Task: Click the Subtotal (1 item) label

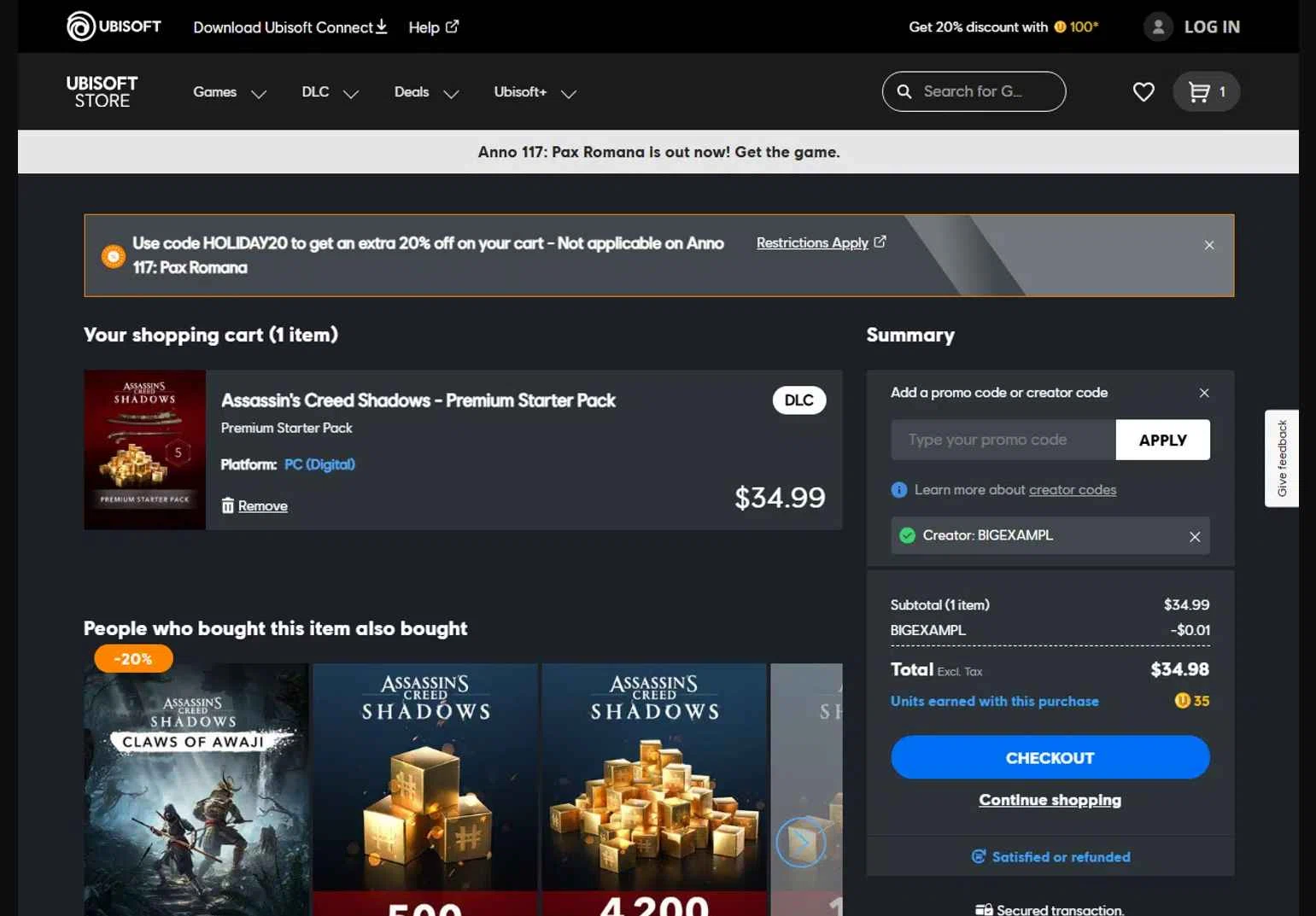Action: [940, 604]
